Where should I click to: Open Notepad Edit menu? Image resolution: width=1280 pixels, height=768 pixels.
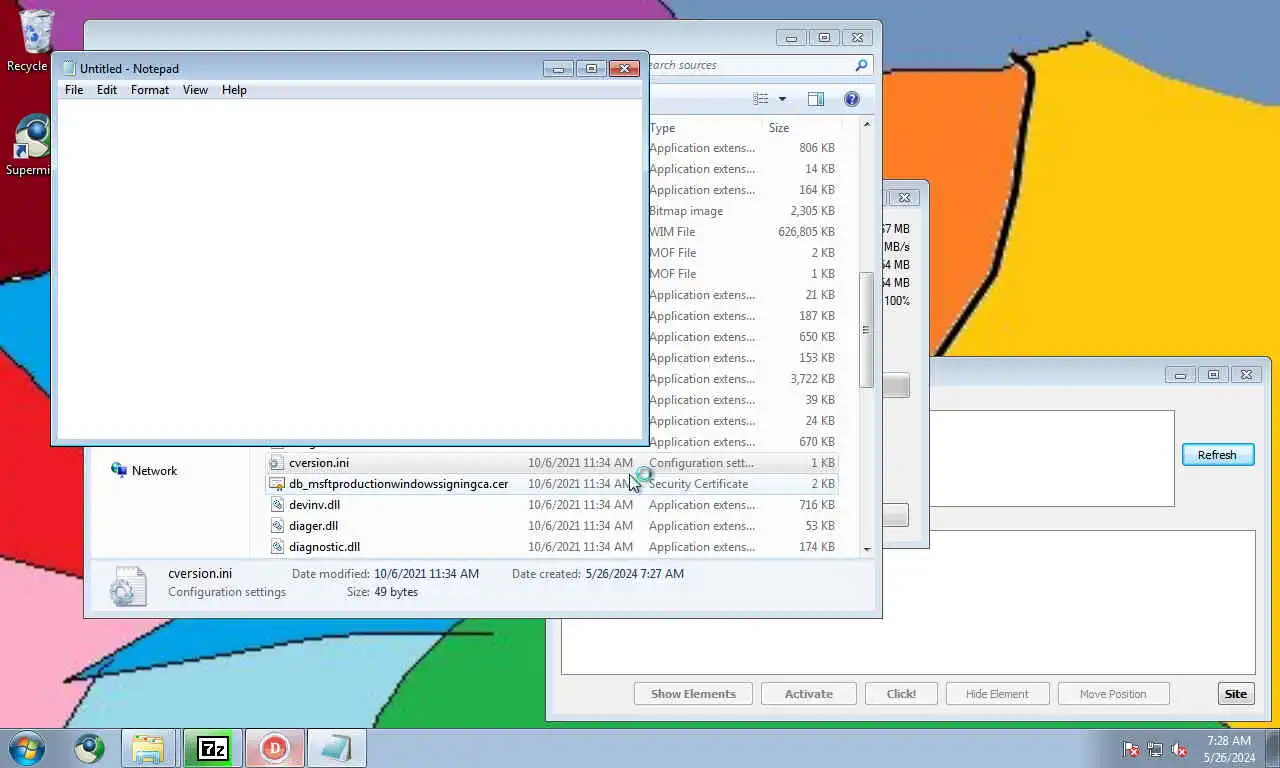pyautogui.click(x=107, y=90)
